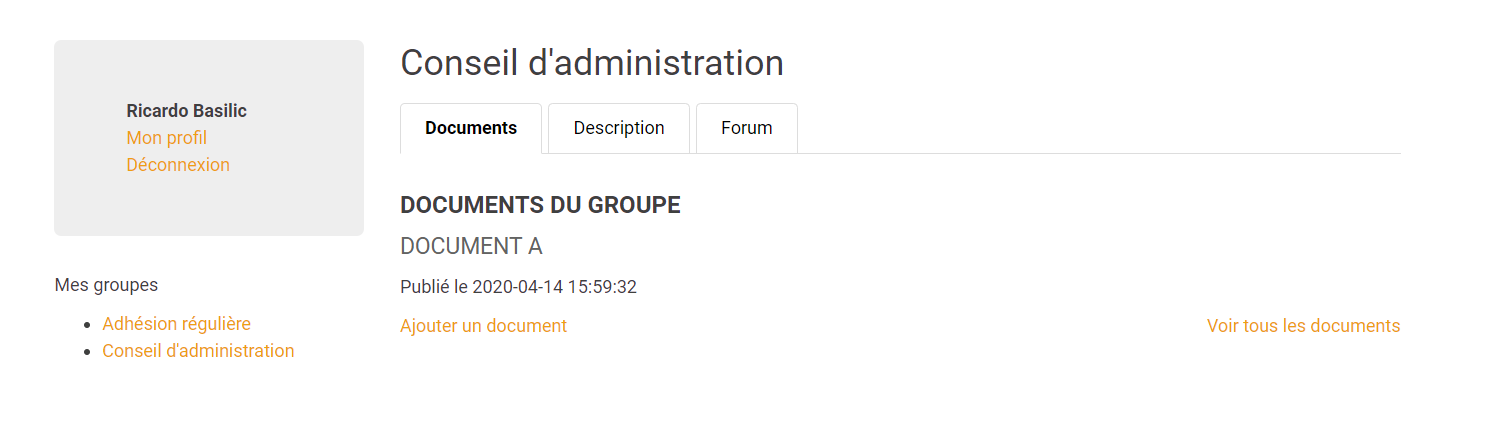The height and width of the screenshot is (423, 1506).
Task: Open the Description tab
Action: tap(619, 128)
